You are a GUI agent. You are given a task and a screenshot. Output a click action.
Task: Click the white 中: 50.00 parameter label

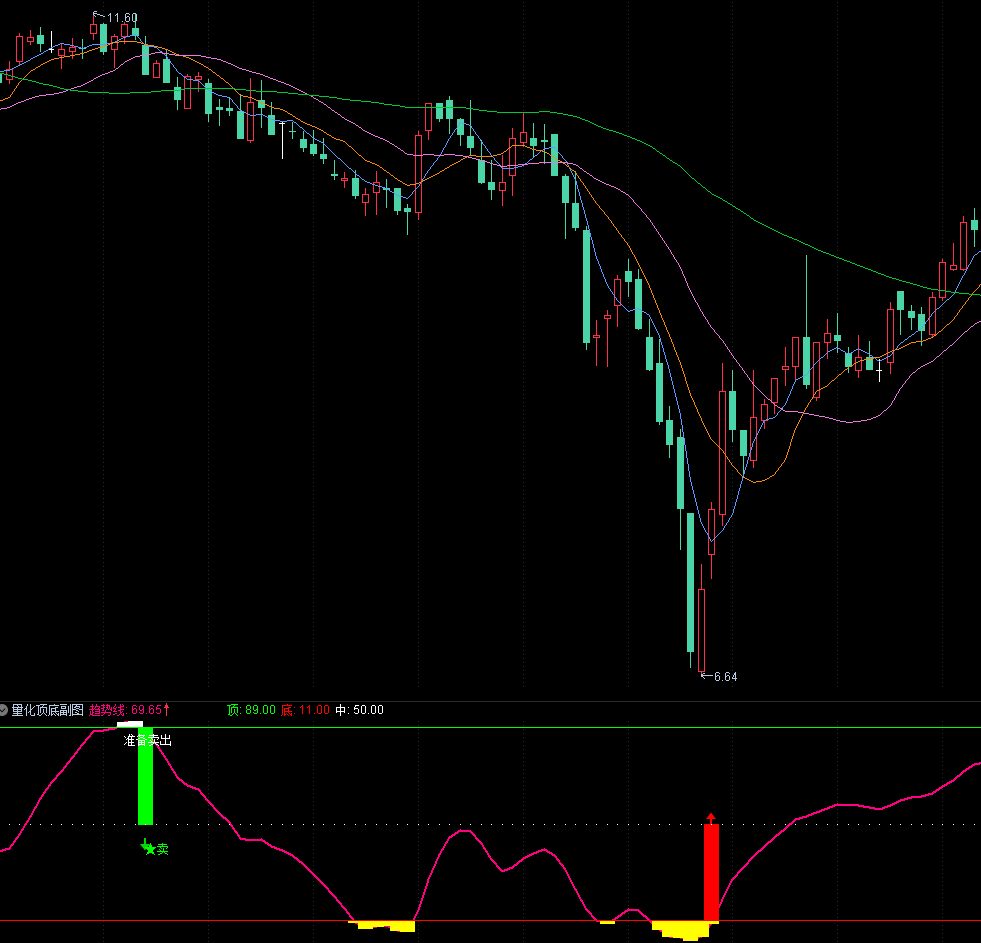tap(360, 710)
